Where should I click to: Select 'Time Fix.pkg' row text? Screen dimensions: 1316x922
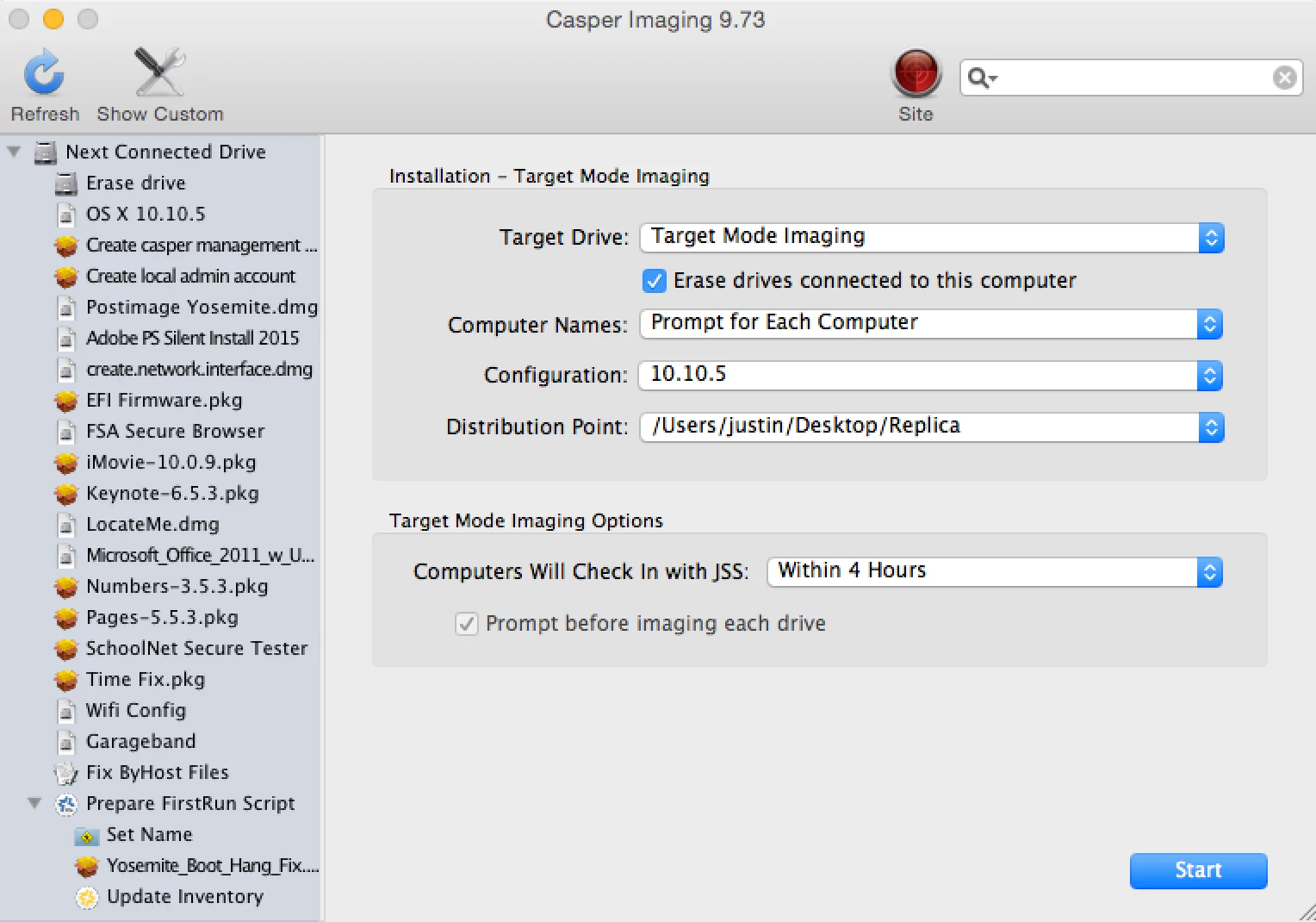[x=146, y=680]
